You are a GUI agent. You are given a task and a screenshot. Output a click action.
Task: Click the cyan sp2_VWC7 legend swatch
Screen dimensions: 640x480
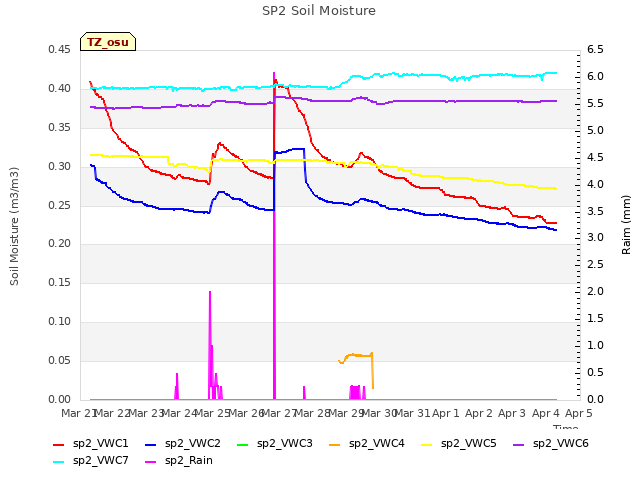59,462
